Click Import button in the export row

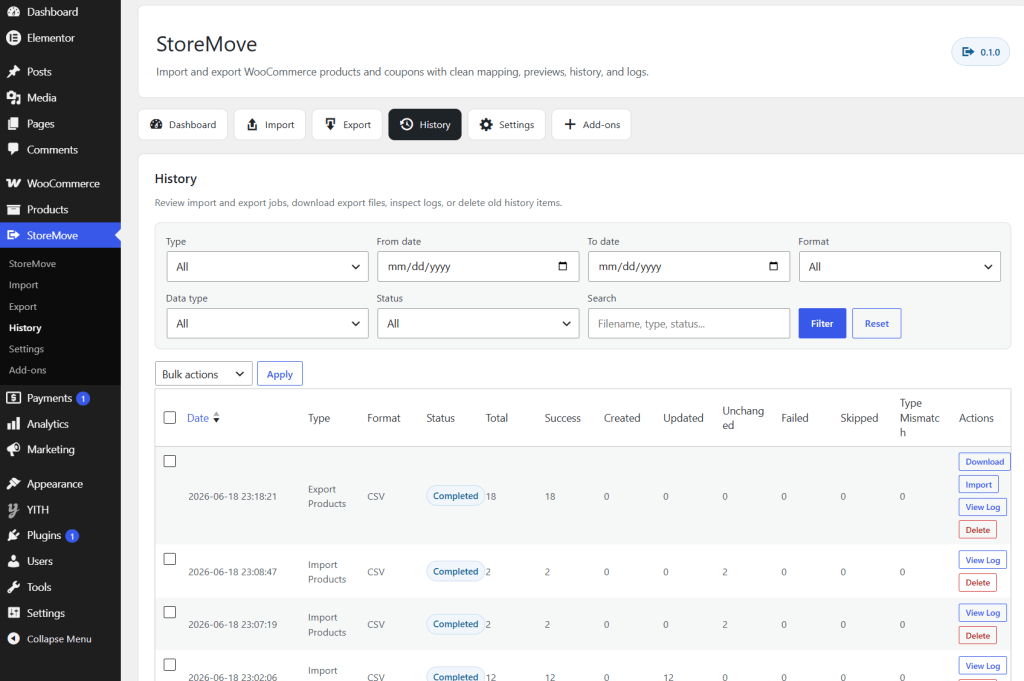click(x=978, y=484)
